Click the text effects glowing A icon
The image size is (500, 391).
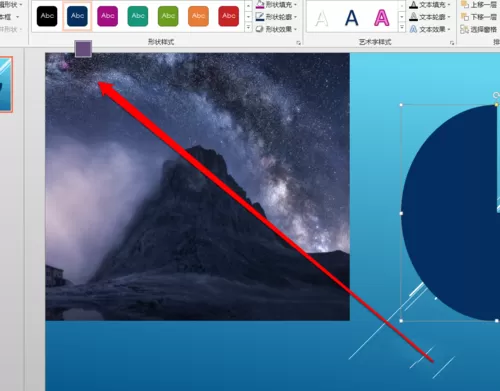tap(413, 29)
